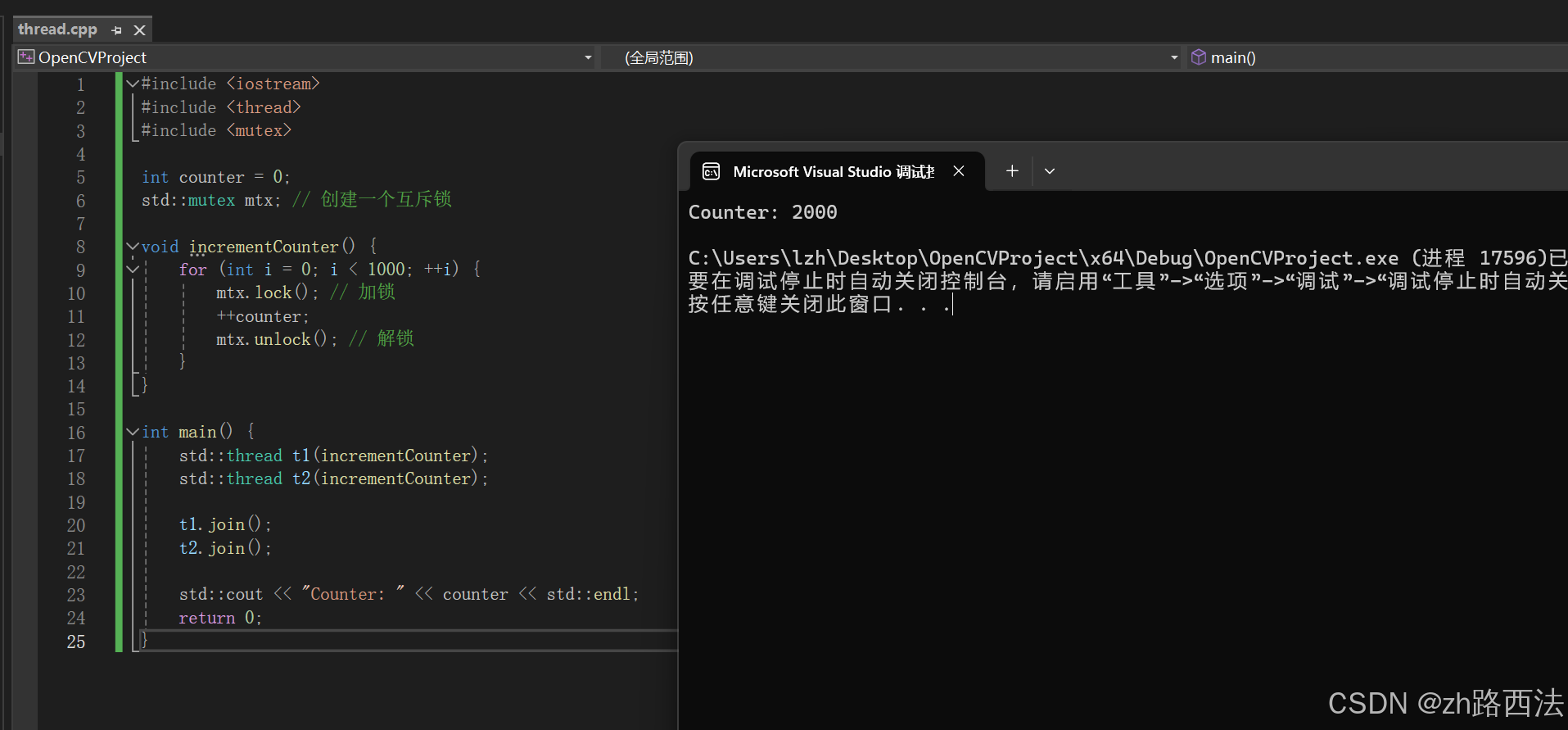Click the '#include <thread>' line
The width and height of the screenshot is (1568, 730).
click(221, 107)
